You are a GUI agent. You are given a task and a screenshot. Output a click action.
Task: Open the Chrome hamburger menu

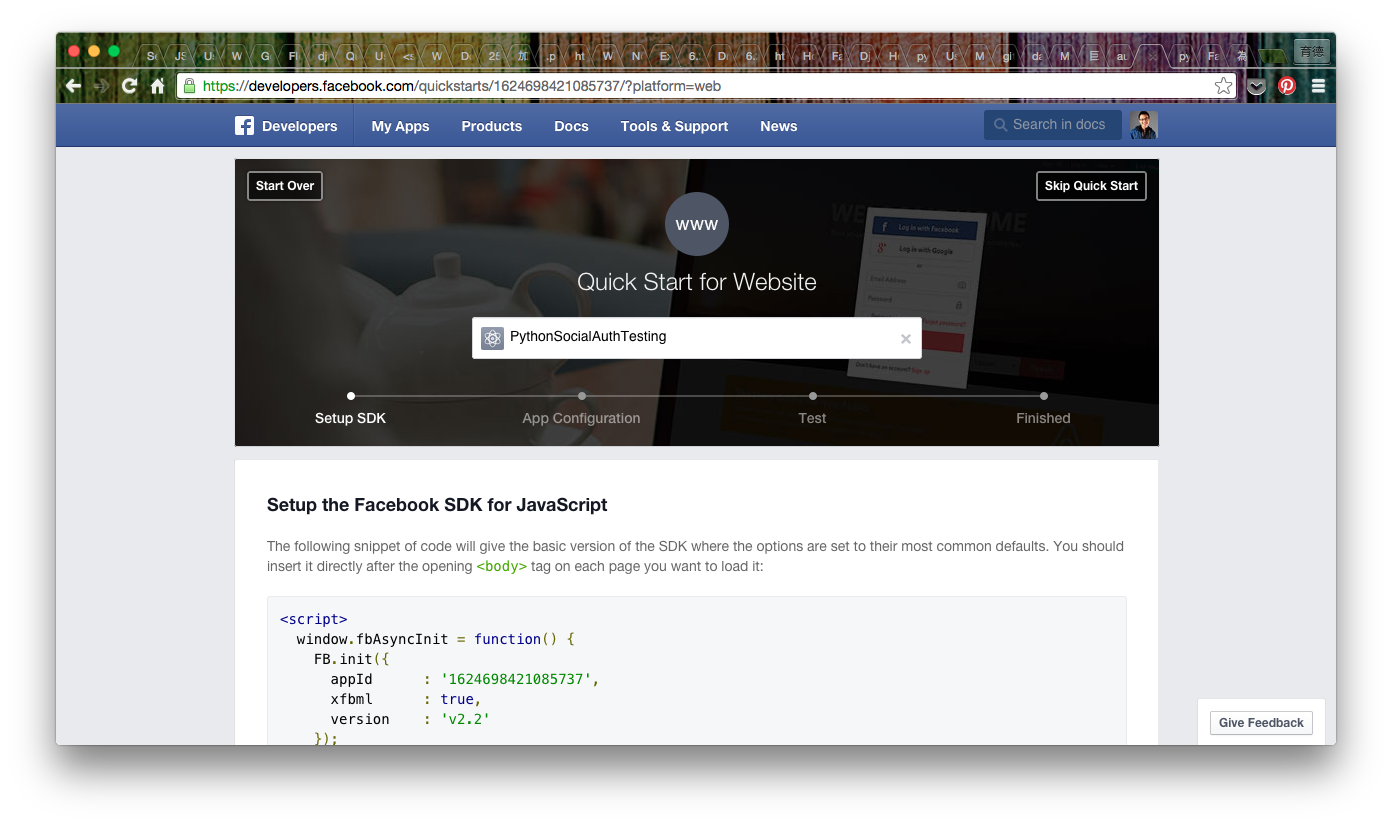coord(1318,86)
